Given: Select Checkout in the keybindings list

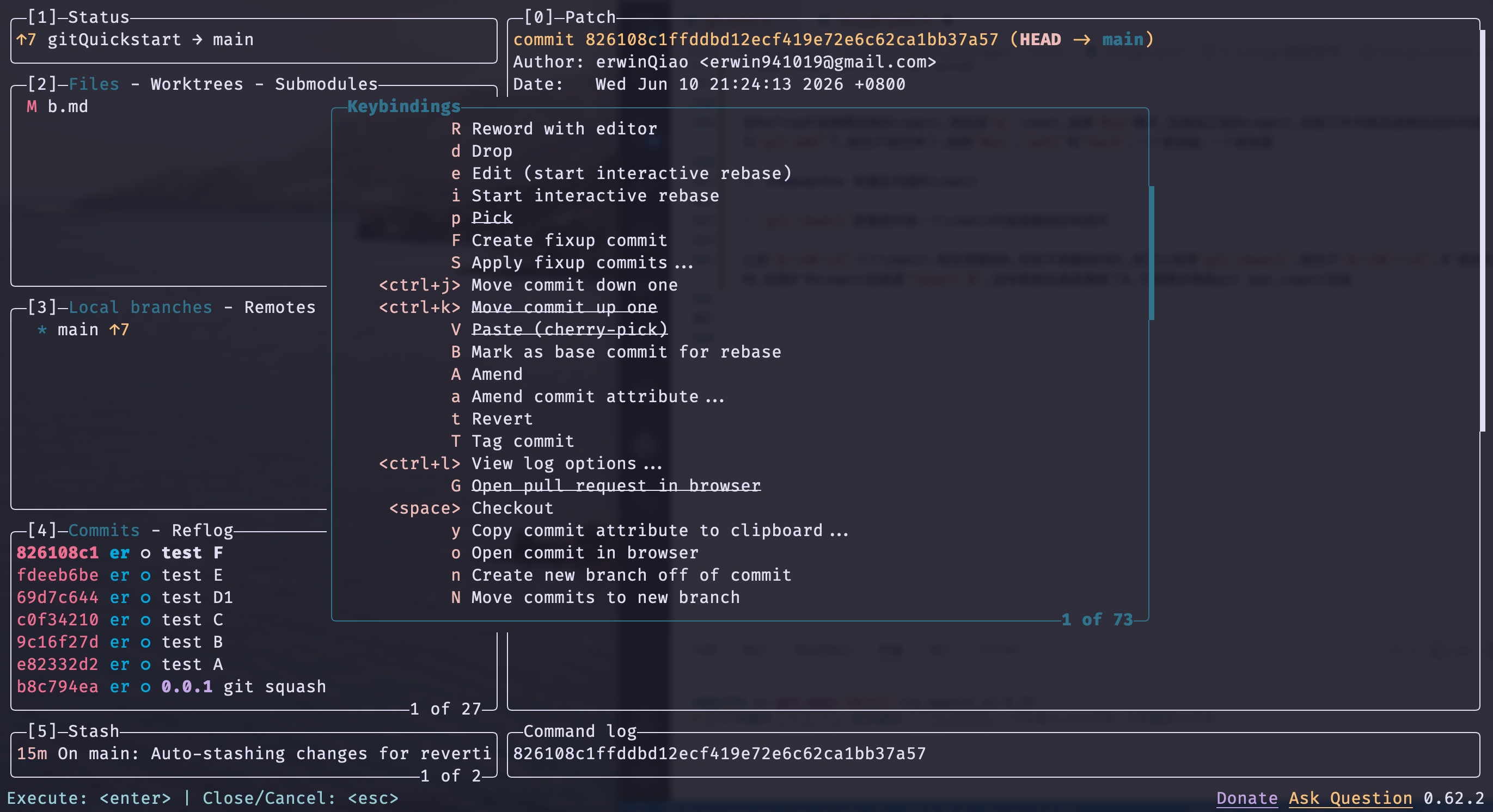Looking at the screenshot, I should tap(471, 508).
